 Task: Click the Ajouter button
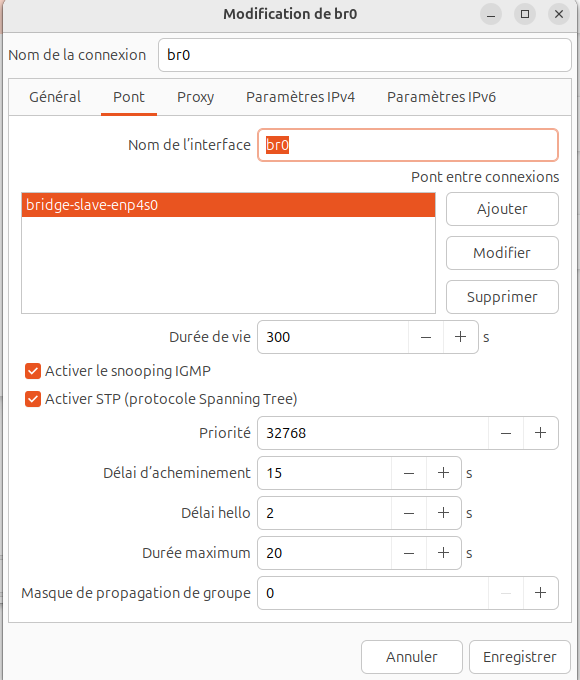click(502, 209)
